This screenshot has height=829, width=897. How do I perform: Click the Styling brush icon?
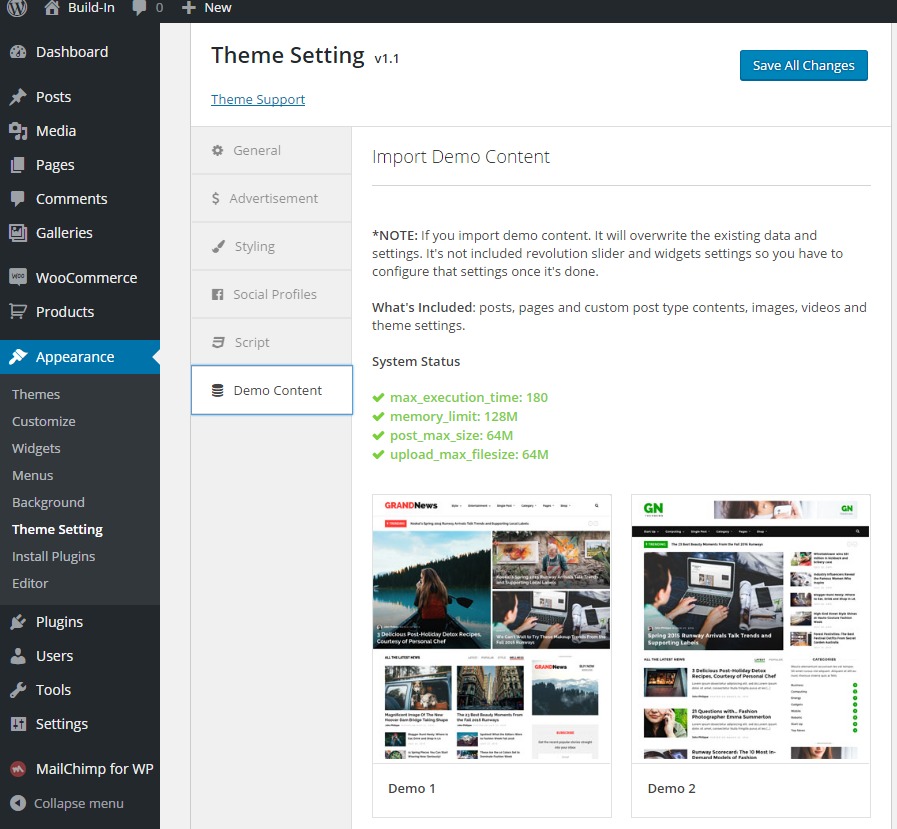218,247
